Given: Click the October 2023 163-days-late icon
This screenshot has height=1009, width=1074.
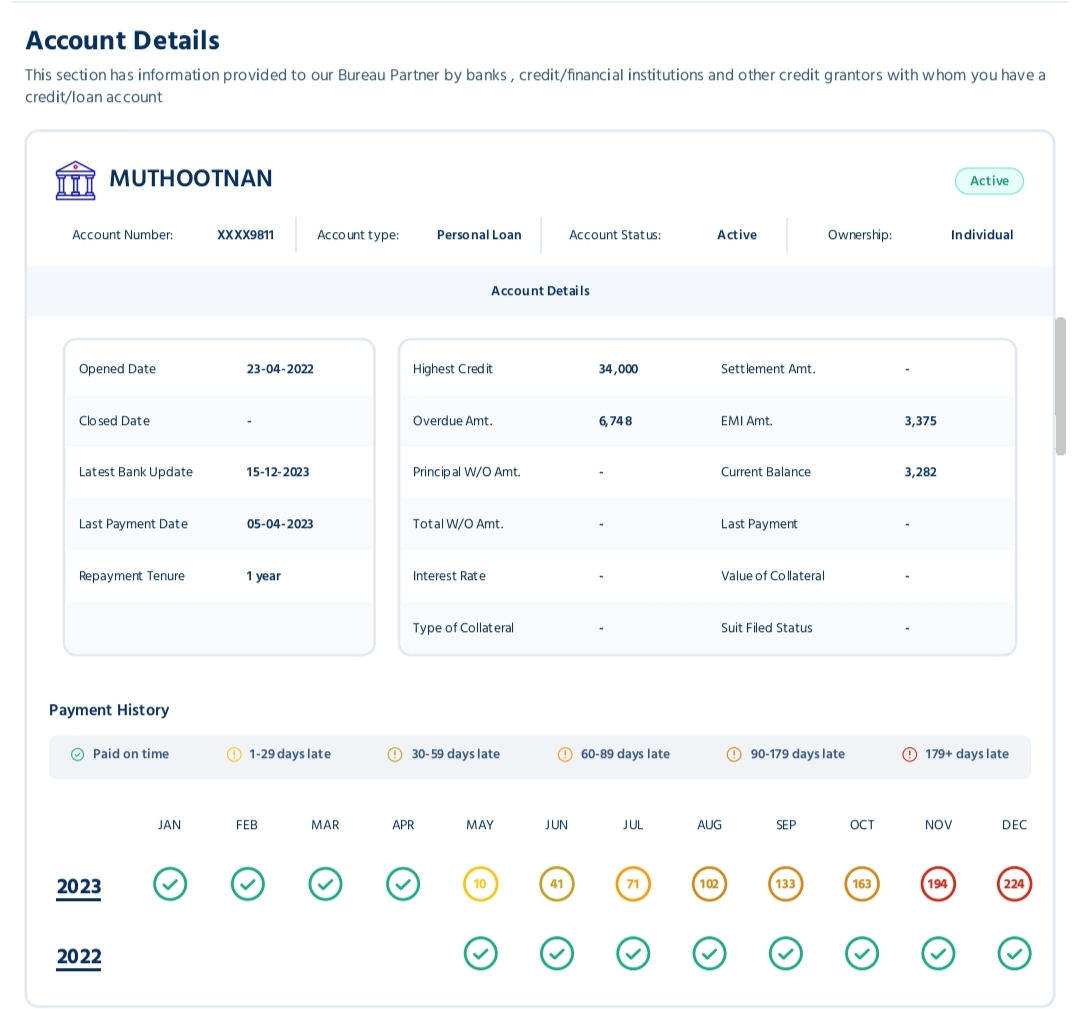Looking at the screenshot, I should pyautogui.click(x=861, y=884).
